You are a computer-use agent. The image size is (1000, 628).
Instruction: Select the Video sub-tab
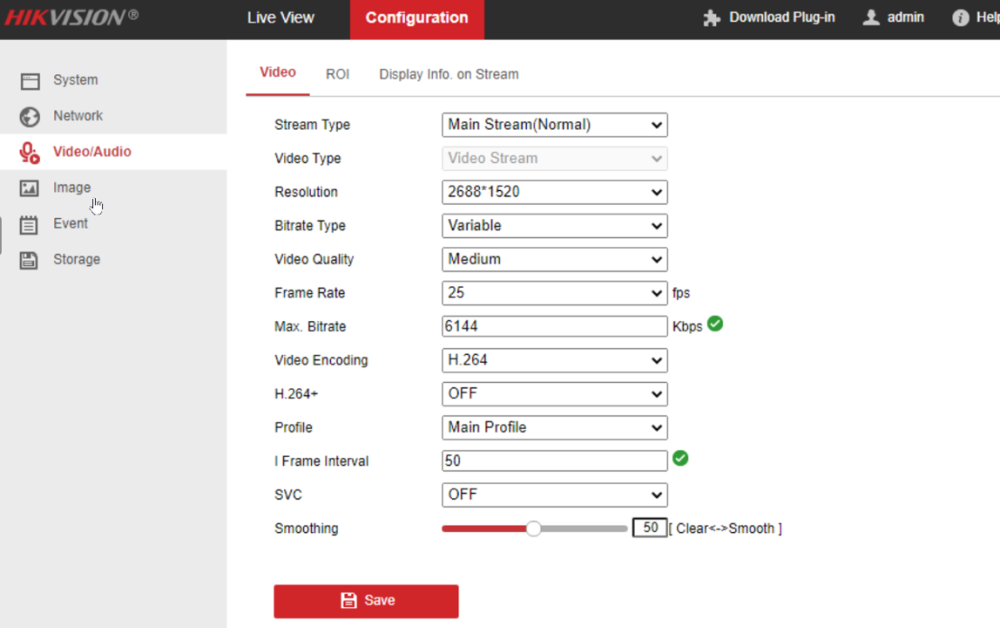pyautogui.click(x=277, y=73)
